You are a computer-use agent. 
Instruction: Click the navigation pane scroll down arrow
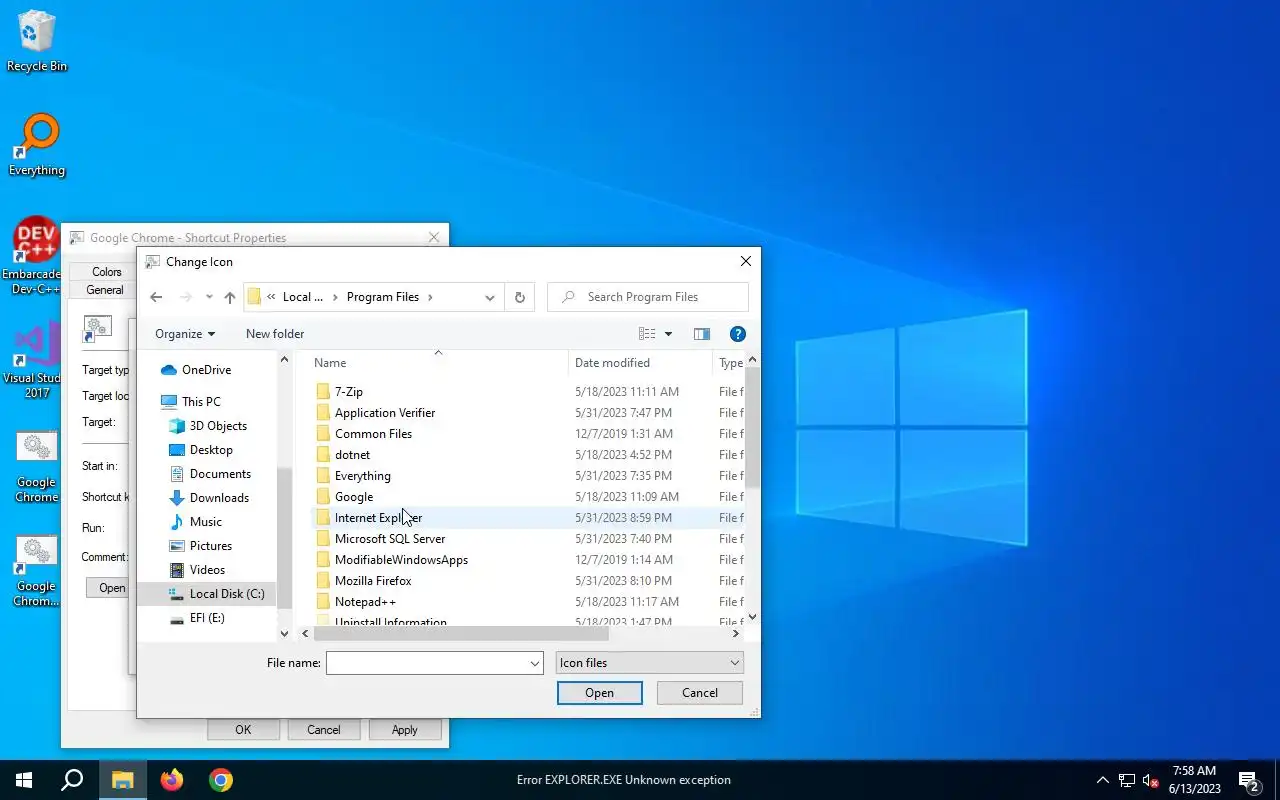tap(284, 633)
